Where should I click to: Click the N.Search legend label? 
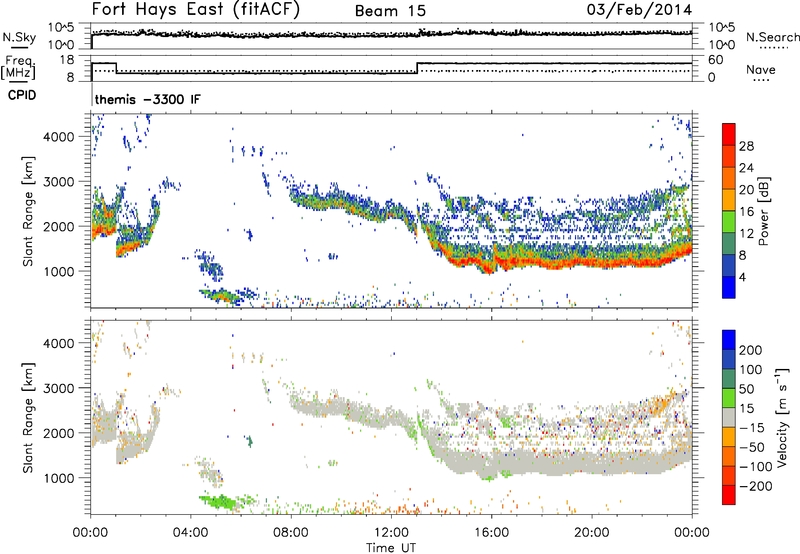pyautogui.click(x=773, y=37)
